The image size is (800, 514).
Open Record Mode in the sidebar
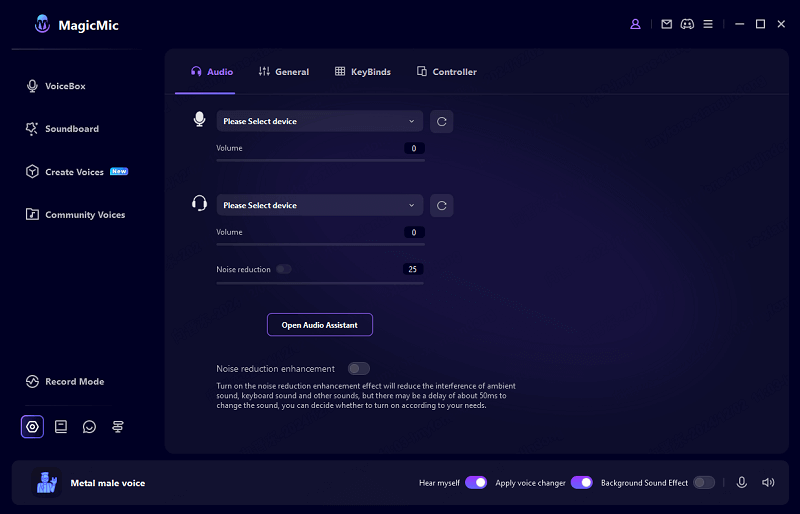point(65,382)
